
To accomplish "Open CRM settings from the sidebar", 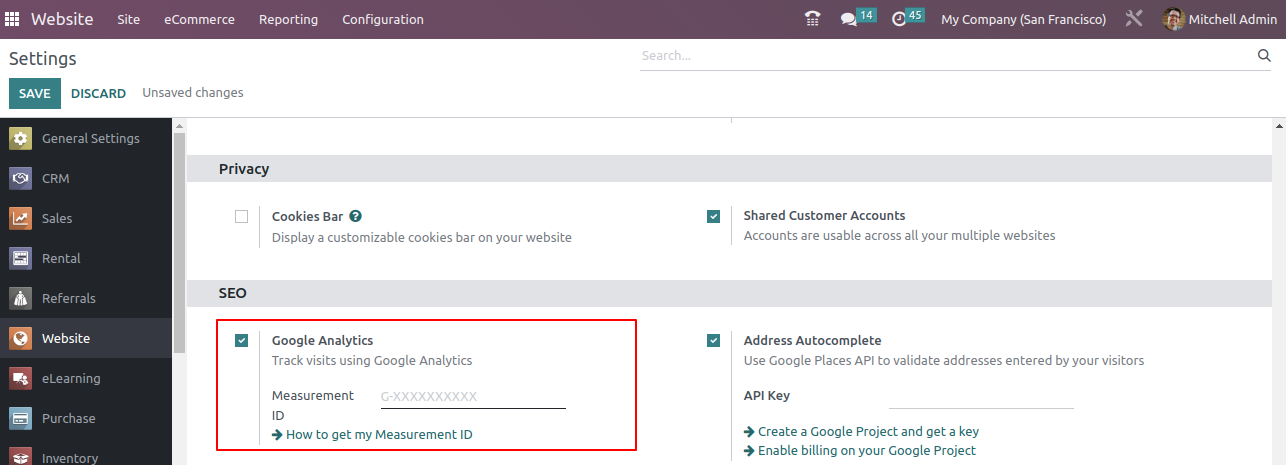I will pyautogui.click(x=55, y=178).
